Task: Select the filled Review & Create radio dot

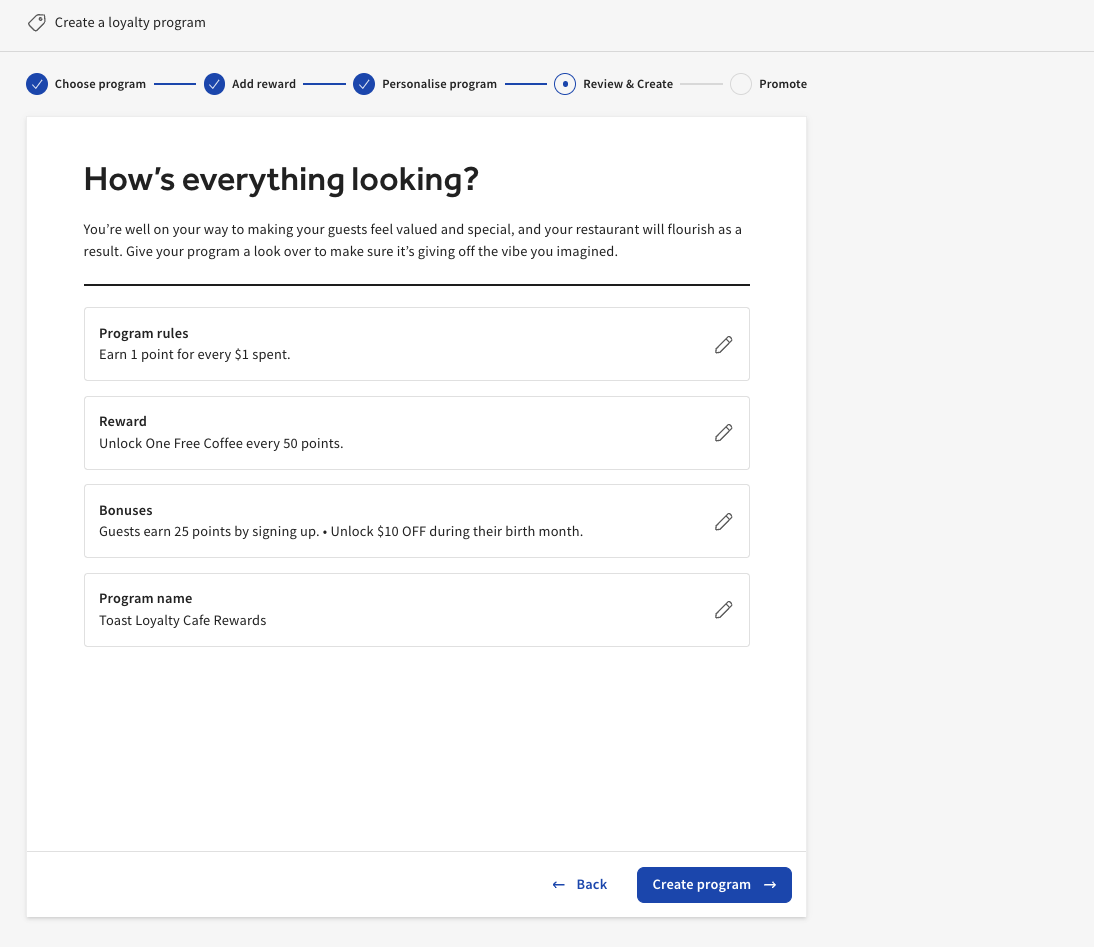Action: click(565, 84)
